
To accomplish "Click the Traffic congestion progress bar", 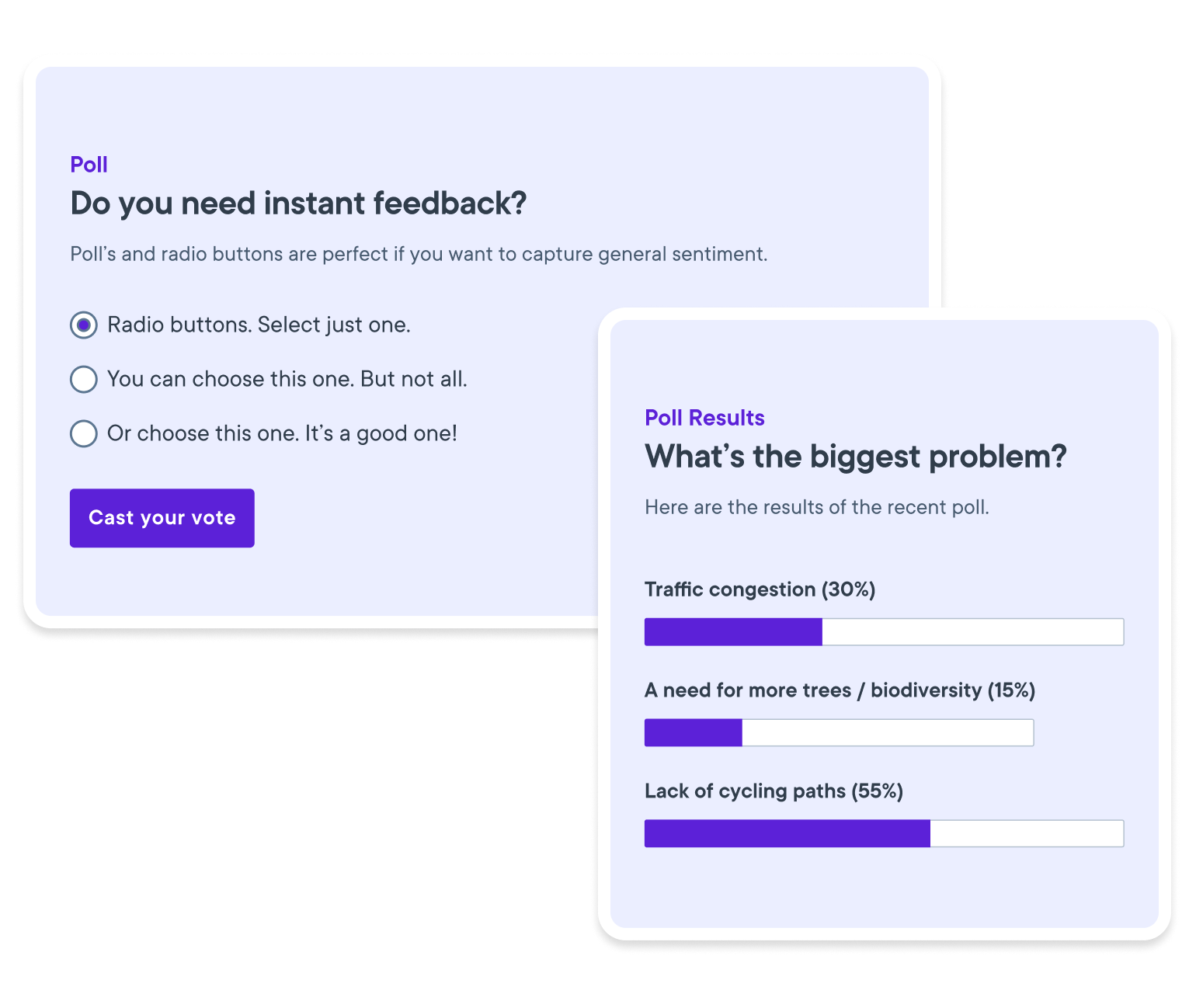I will tap(884, 631).
